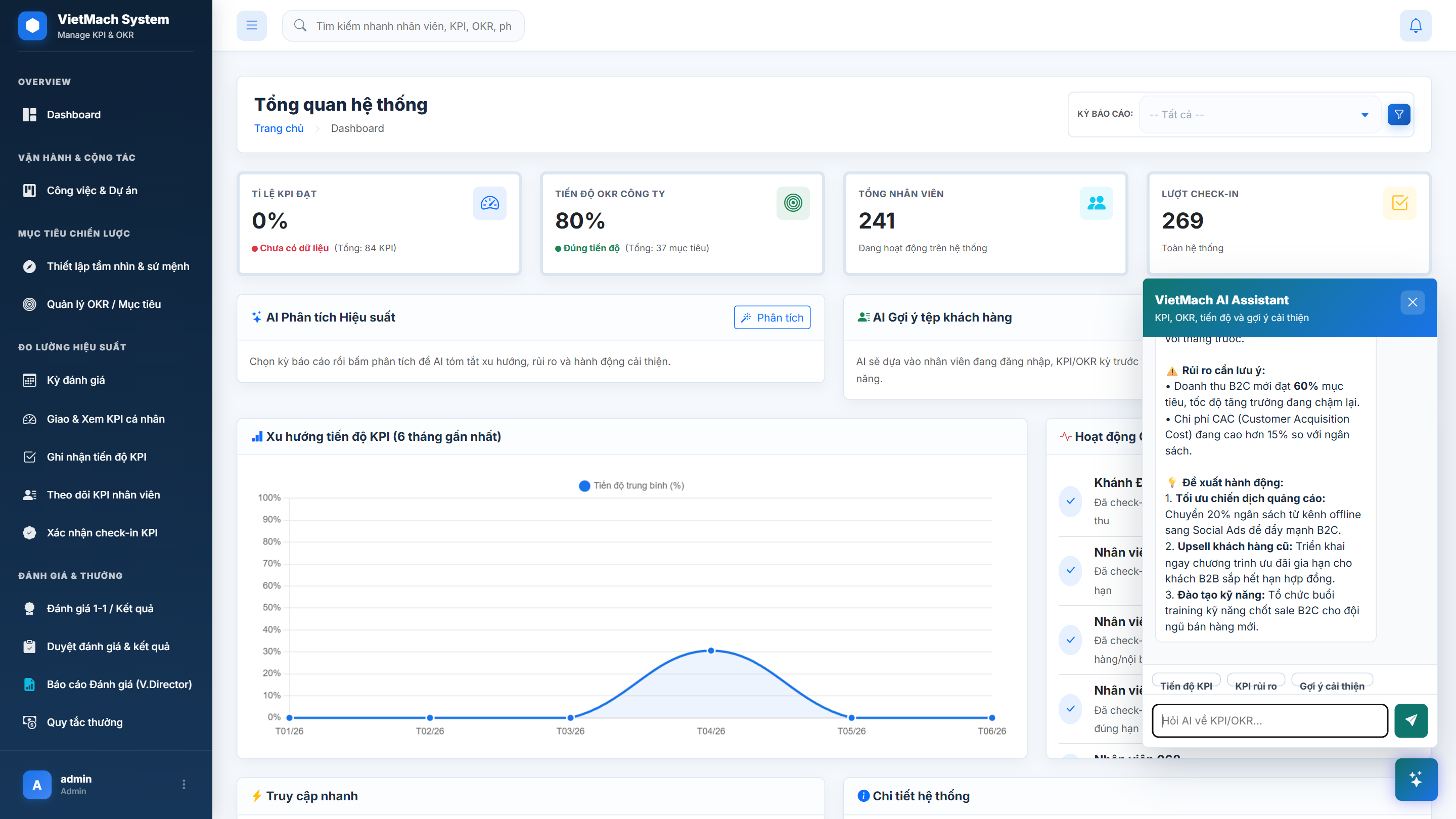
Task: Apply the report period filter funnel icon
Action: tap(1399, 114)
